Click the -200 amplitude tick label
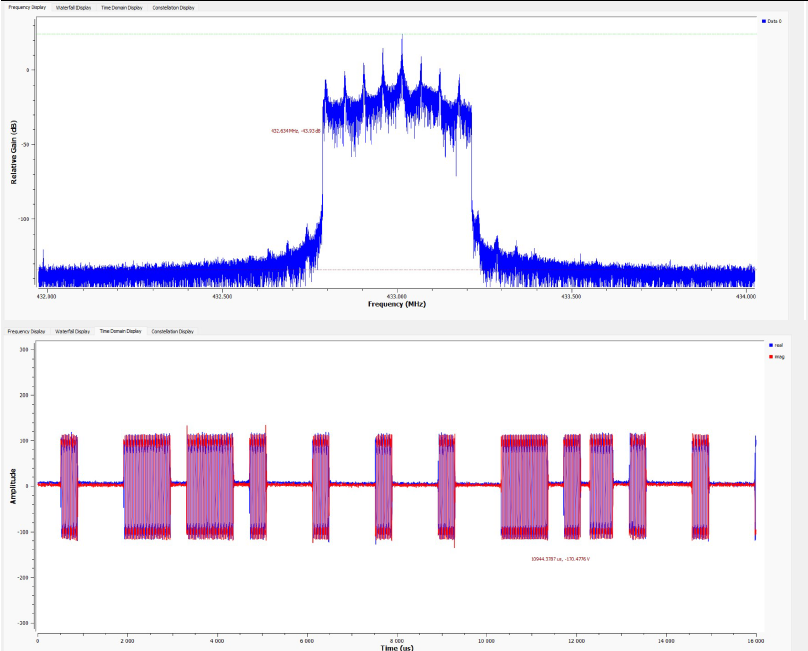This screenshot has height=651, width=808. click(23, 578)
